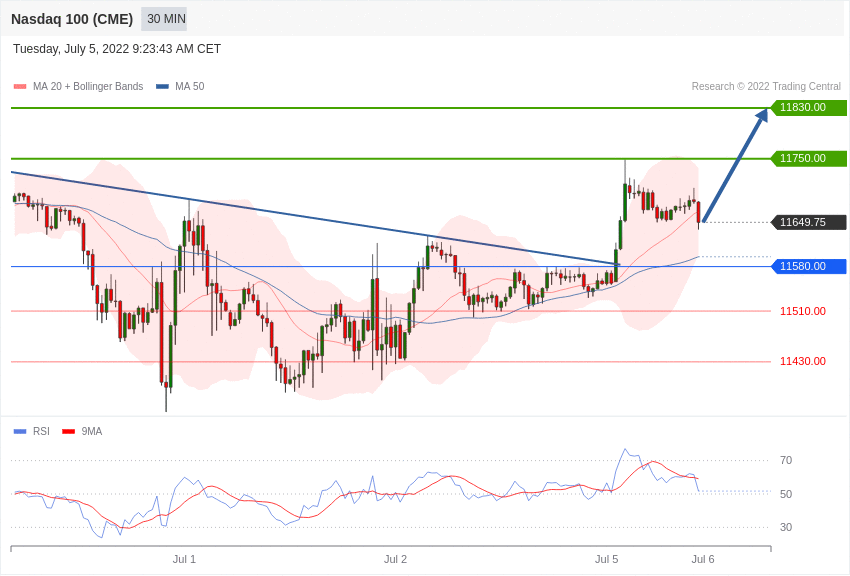
Task: Click the blue upward forecast arrow head
Action: [762, 115]
